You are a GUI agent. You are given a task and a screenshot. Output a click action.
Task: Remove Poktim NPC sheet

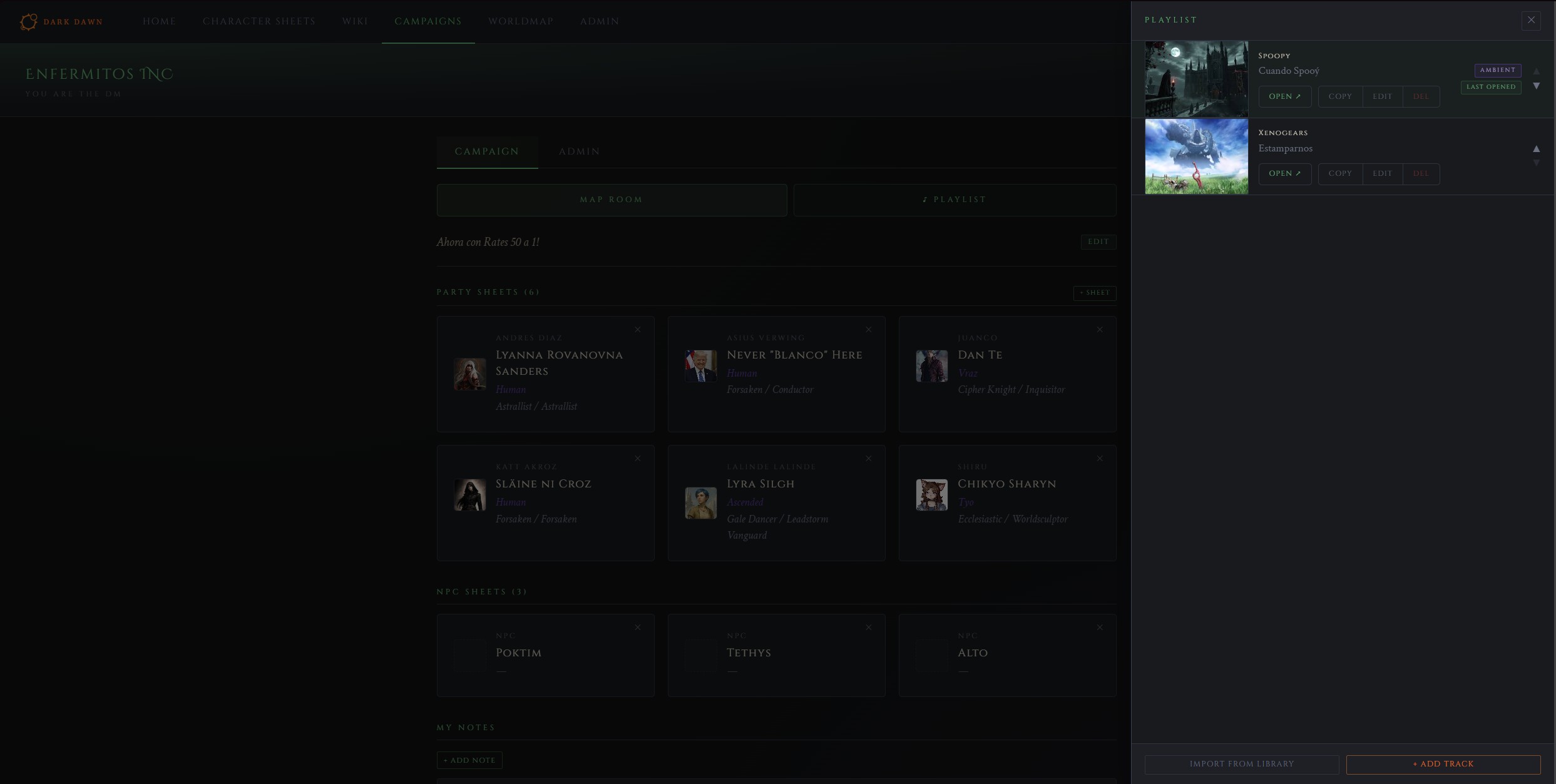pyautogui.click(x=637, y=628)
